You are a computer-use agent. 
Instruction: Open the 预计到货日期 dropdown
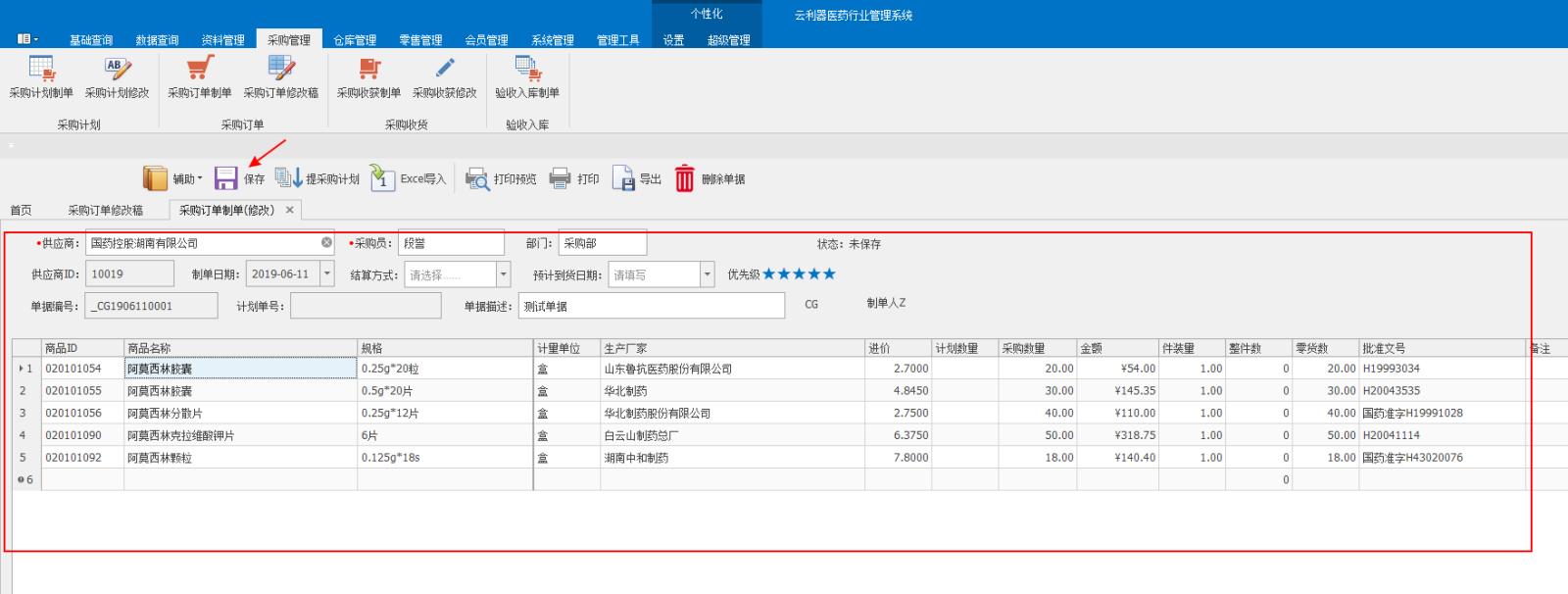[x=708, y=274]
